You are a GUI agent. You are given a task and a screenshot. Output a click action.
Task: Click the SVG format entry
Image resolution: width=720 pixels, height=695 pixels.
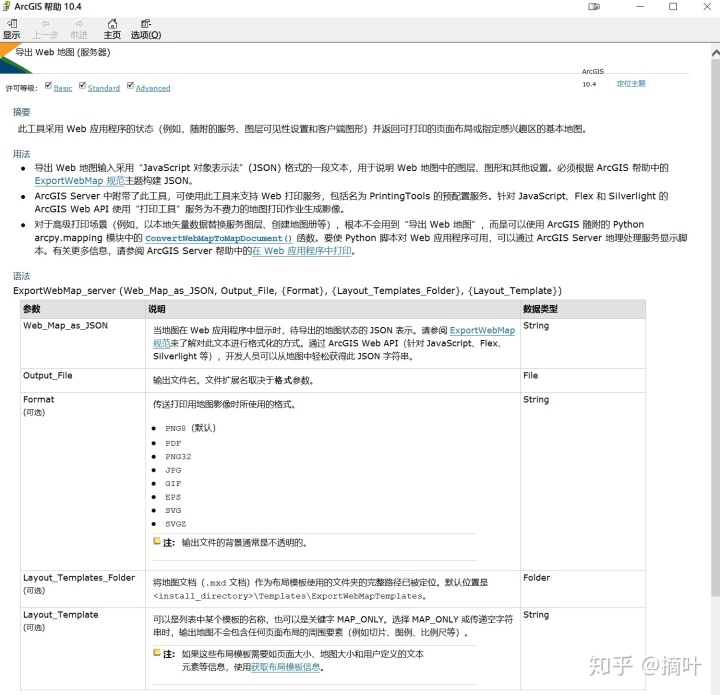173,510
